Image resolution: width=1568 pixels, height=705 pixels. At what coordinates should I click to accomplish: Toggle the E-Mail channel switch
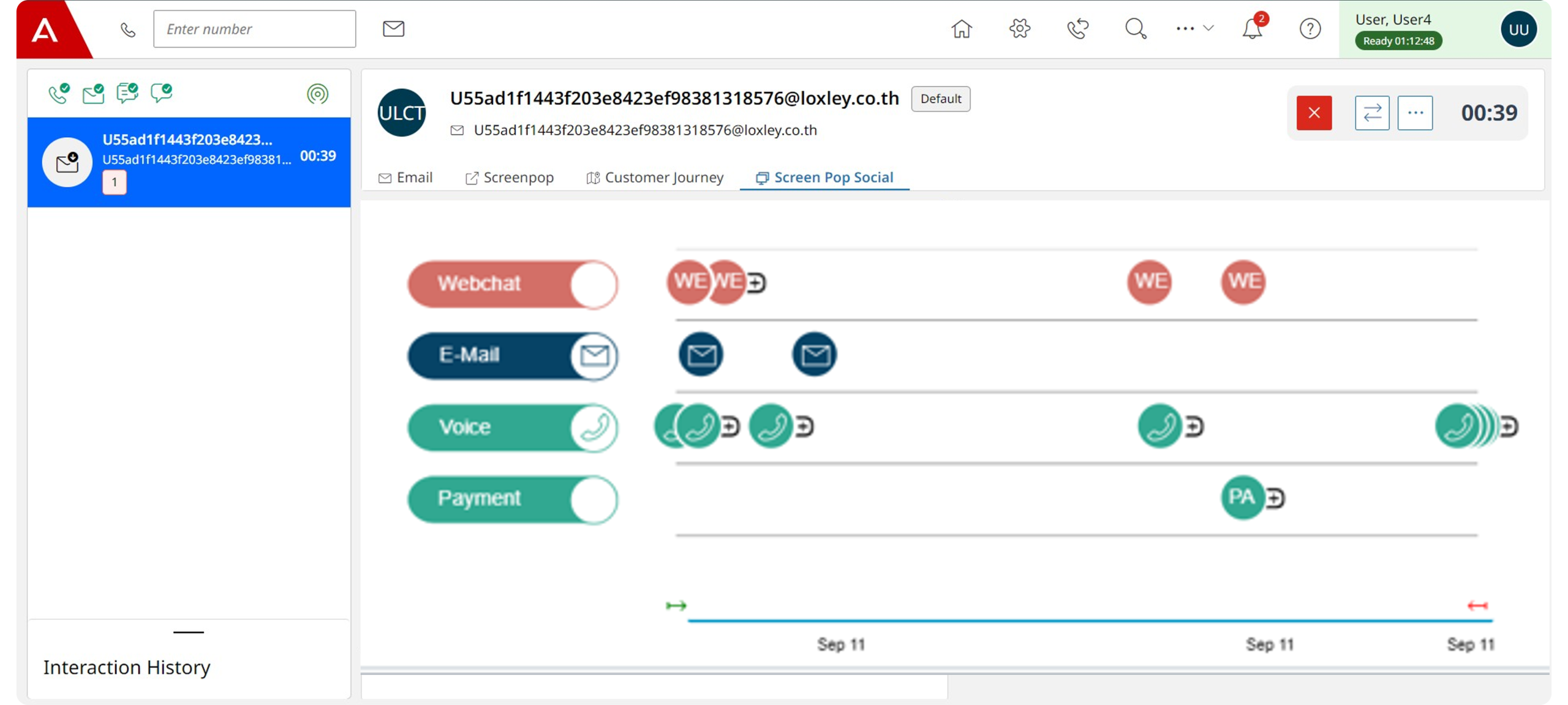pos(593,355)
